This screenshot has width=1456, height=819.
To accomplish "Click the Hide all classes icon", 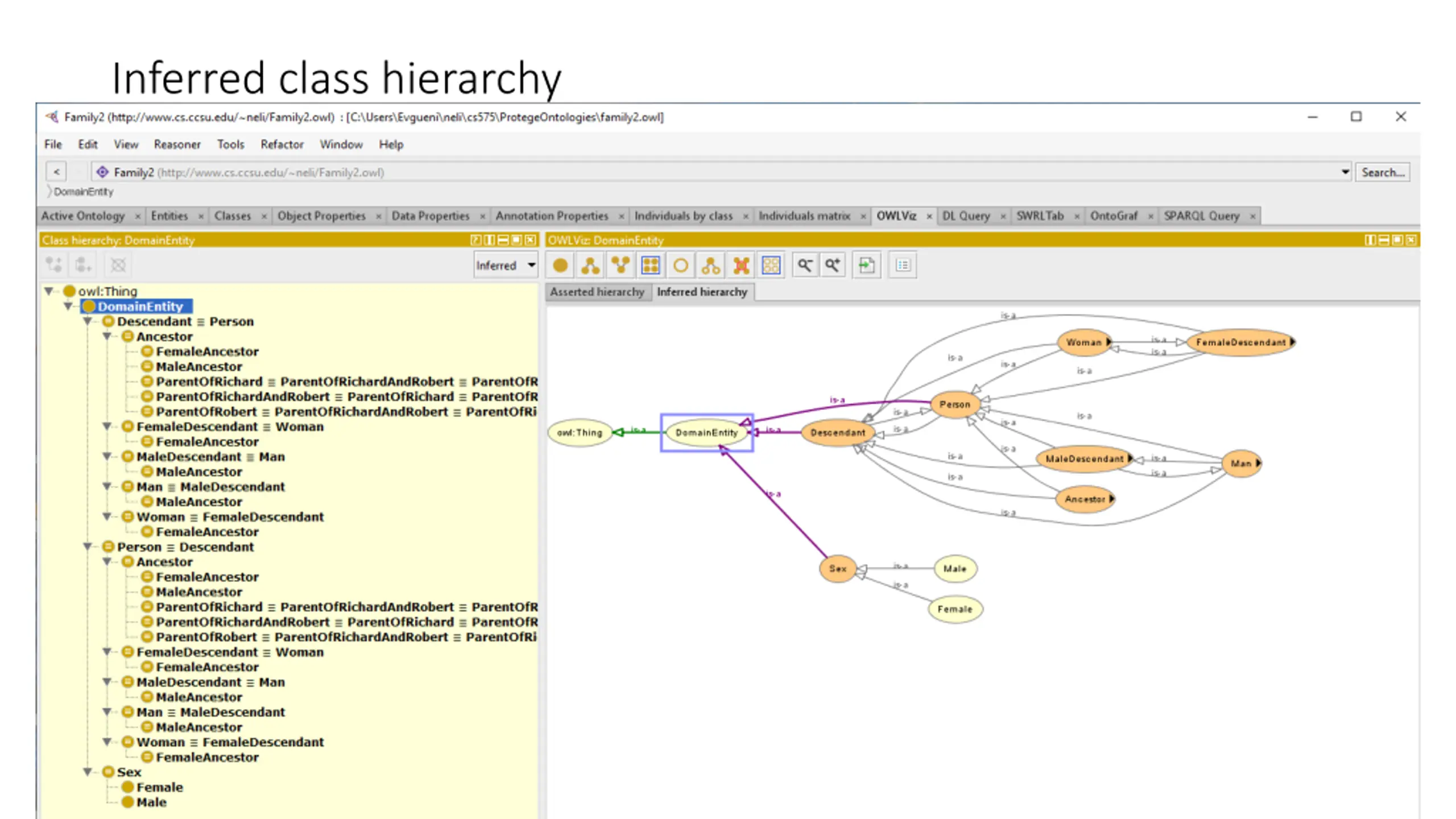I will (x=771, y=266).
